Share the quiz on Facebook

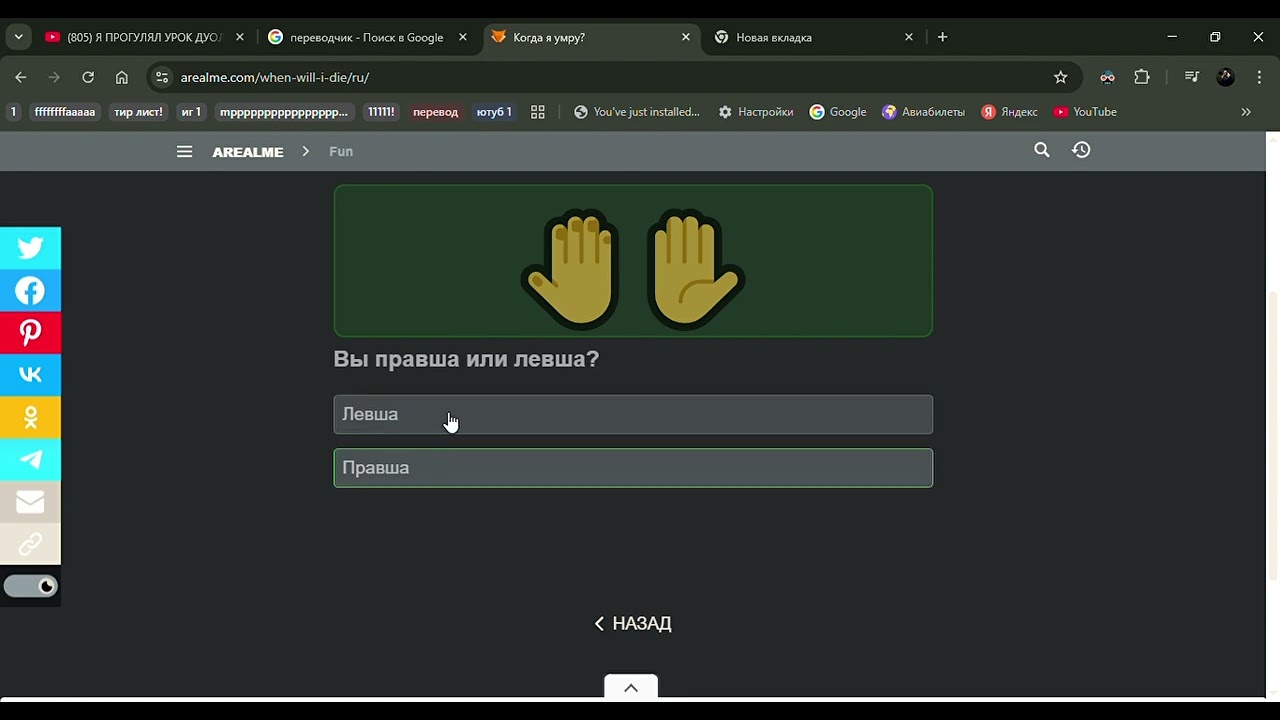pyautogui.click(x=30, y=290)
